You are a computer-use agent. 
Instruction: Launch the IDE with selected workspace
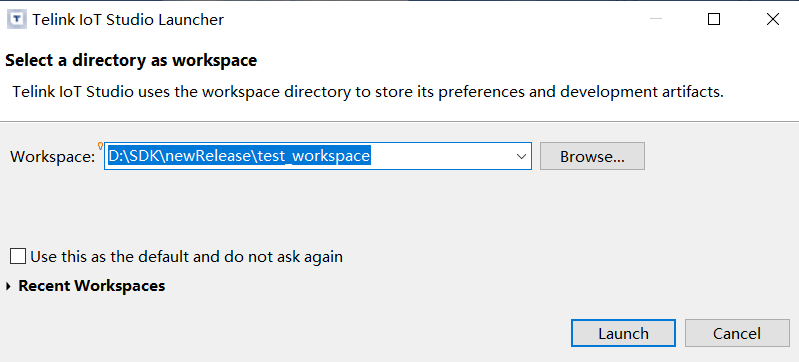(623, 333)
